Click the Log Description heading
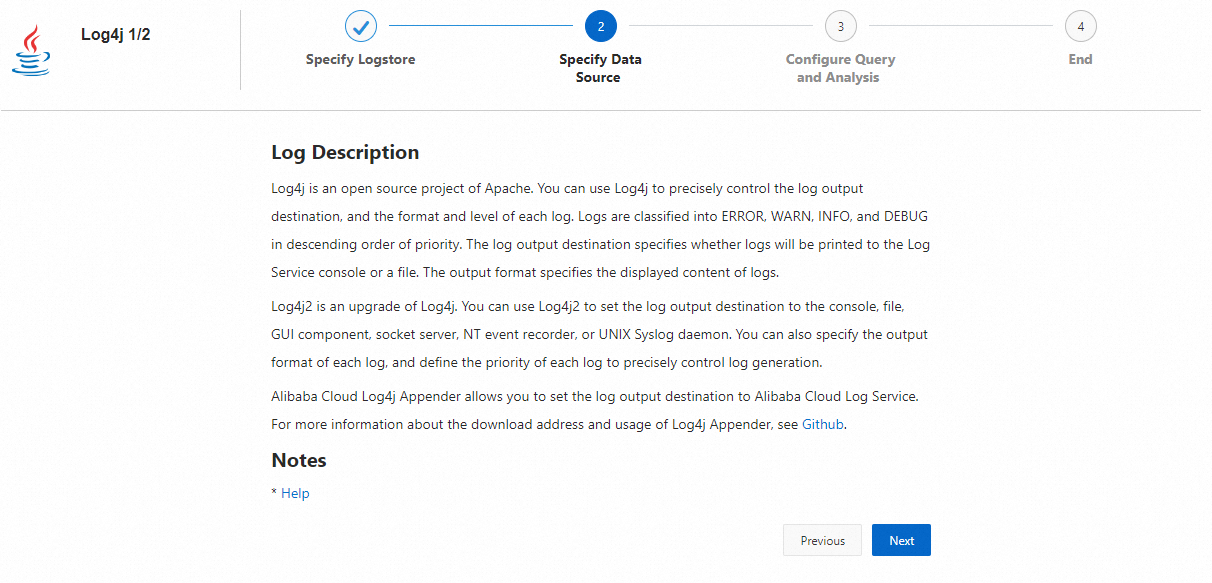The height and width of the screenshot is (583, 1212). (345, 153)
